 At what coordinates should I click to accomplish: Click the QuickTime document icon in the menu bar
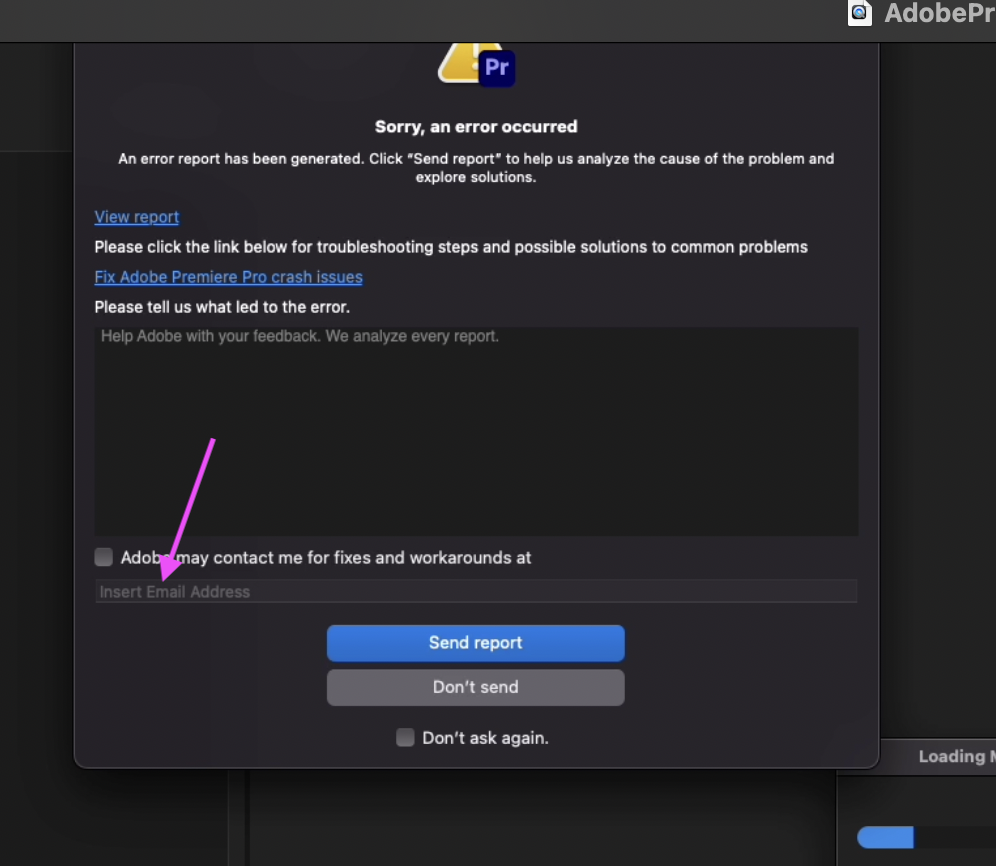coord(859,13)
